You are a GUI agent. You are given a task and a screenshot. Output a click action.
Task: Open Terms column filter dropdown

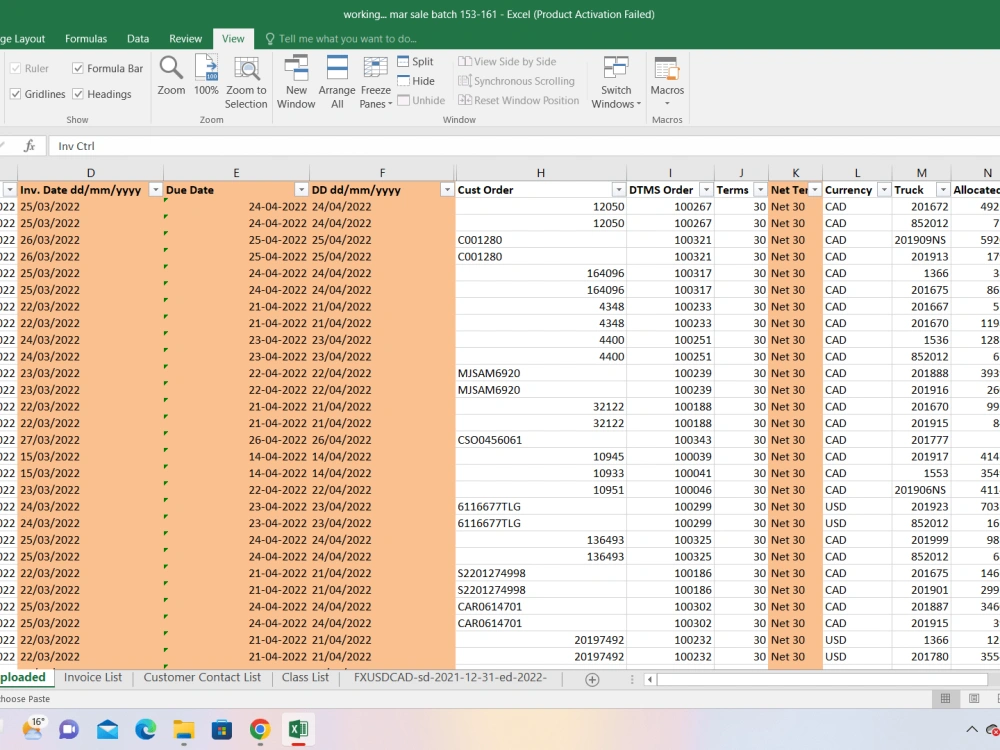pyautogui.click(x=760, y=190)
